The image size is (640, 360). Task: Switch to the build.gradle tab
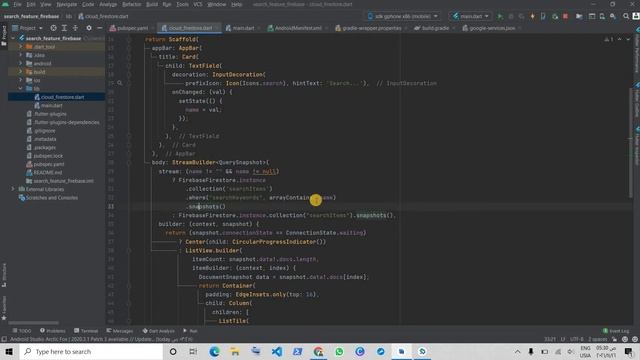432,28
